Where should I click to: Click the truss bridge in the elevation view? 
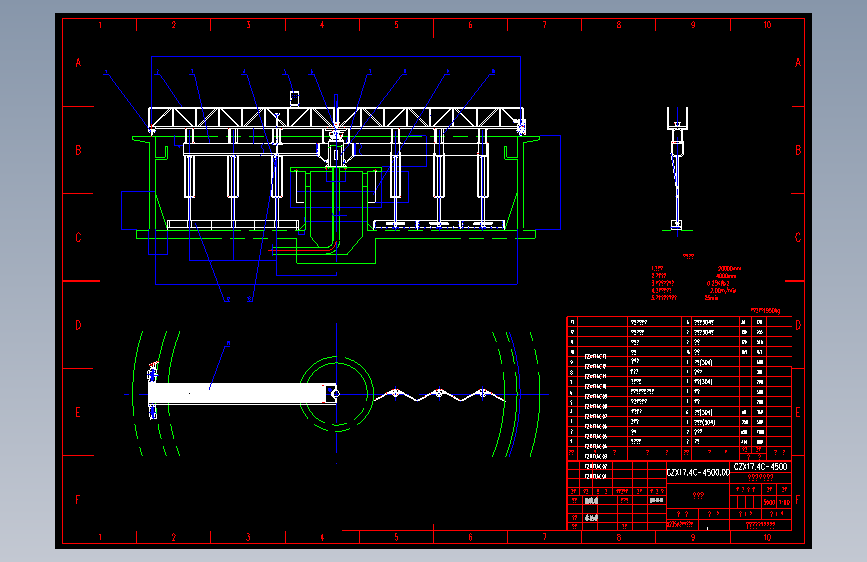click(x=336, y=117)
